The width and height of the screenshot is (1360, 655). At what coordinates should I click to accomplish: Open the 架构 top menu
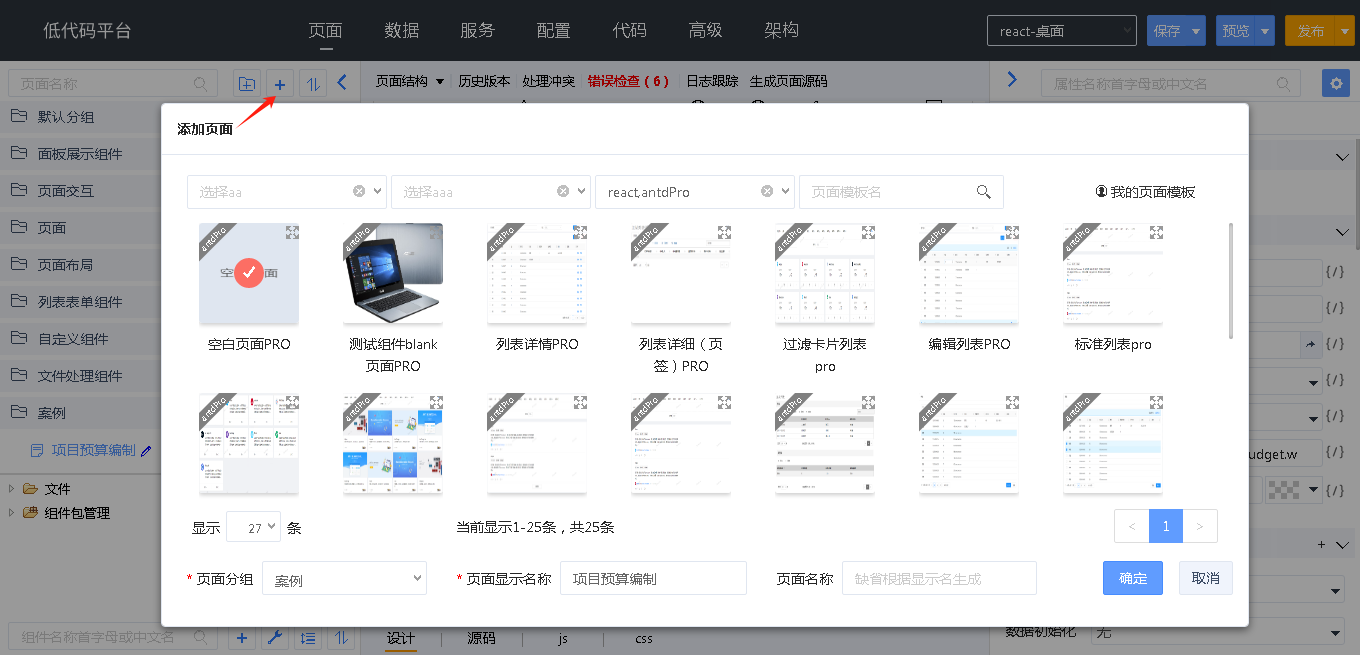pyautogui.click(x=782, y=30)
